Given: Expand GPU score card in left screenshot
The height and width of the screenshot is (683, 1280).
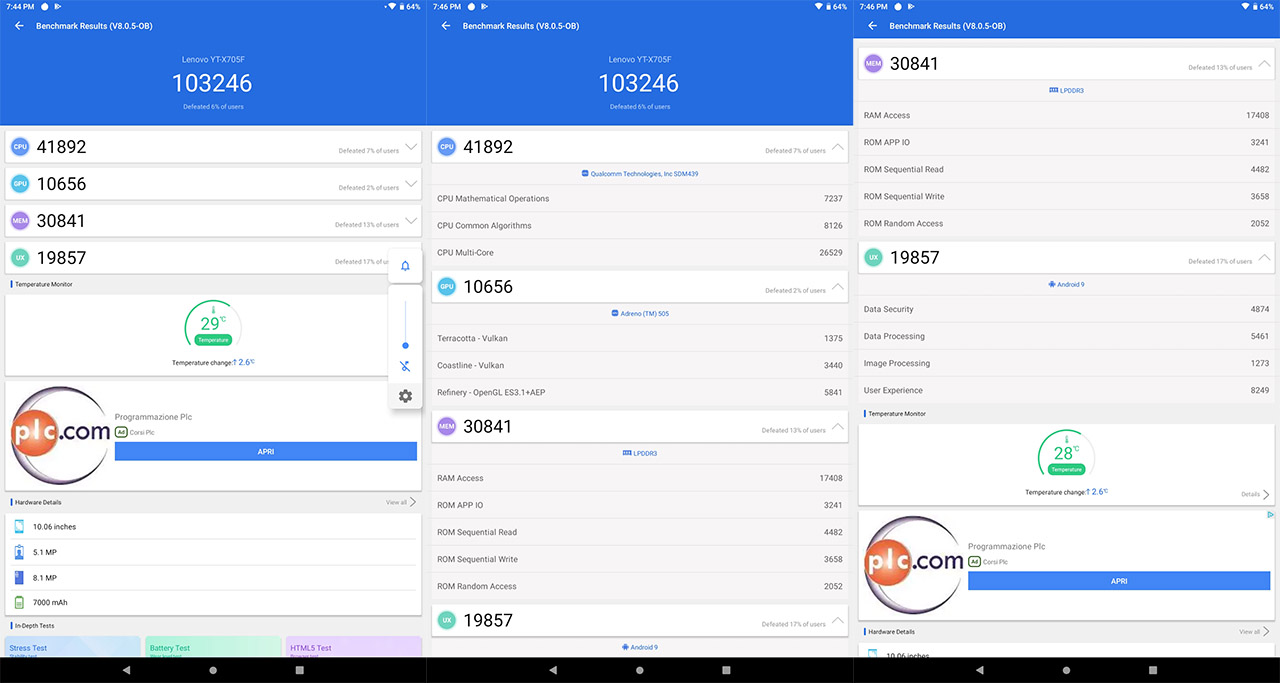Looking at the screenshot, I should (x=410, y=184).
